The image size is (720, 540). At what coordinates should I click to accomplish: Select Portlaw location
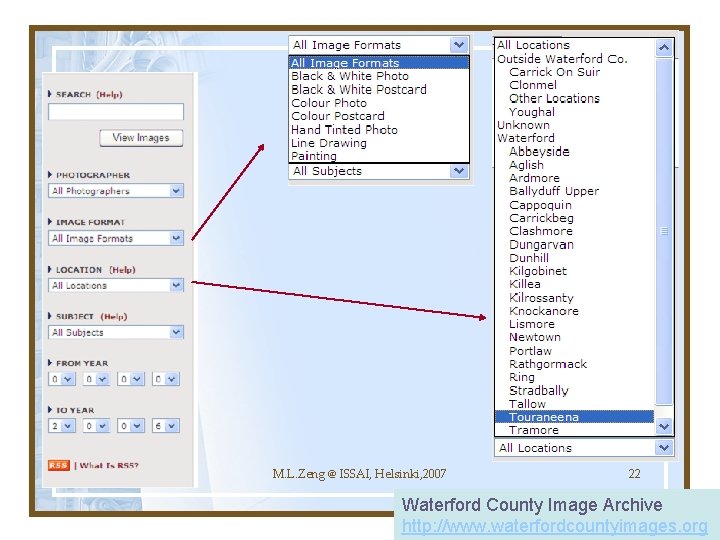tap(574, 351)
